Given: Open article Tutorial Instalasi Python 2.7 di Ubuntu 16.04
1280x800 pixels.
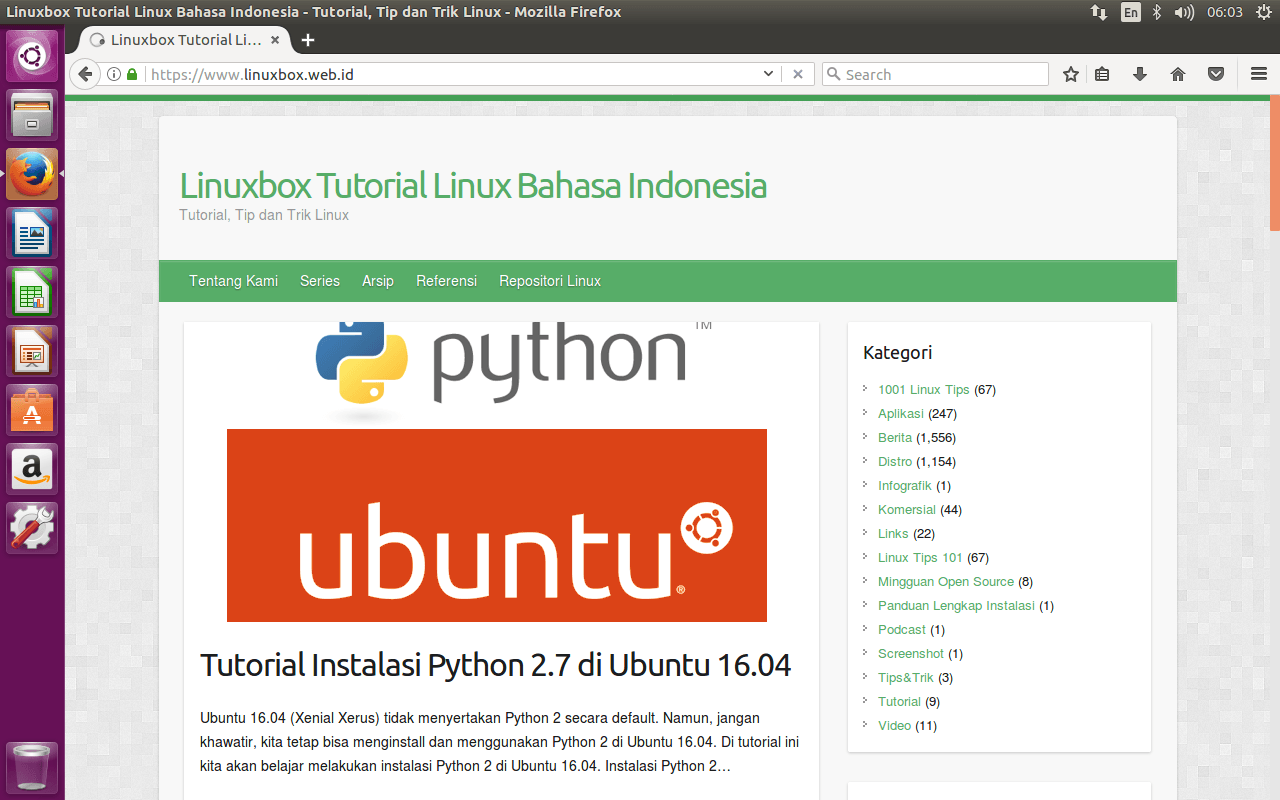Looking at the screenshot, I should pos(496,665).
